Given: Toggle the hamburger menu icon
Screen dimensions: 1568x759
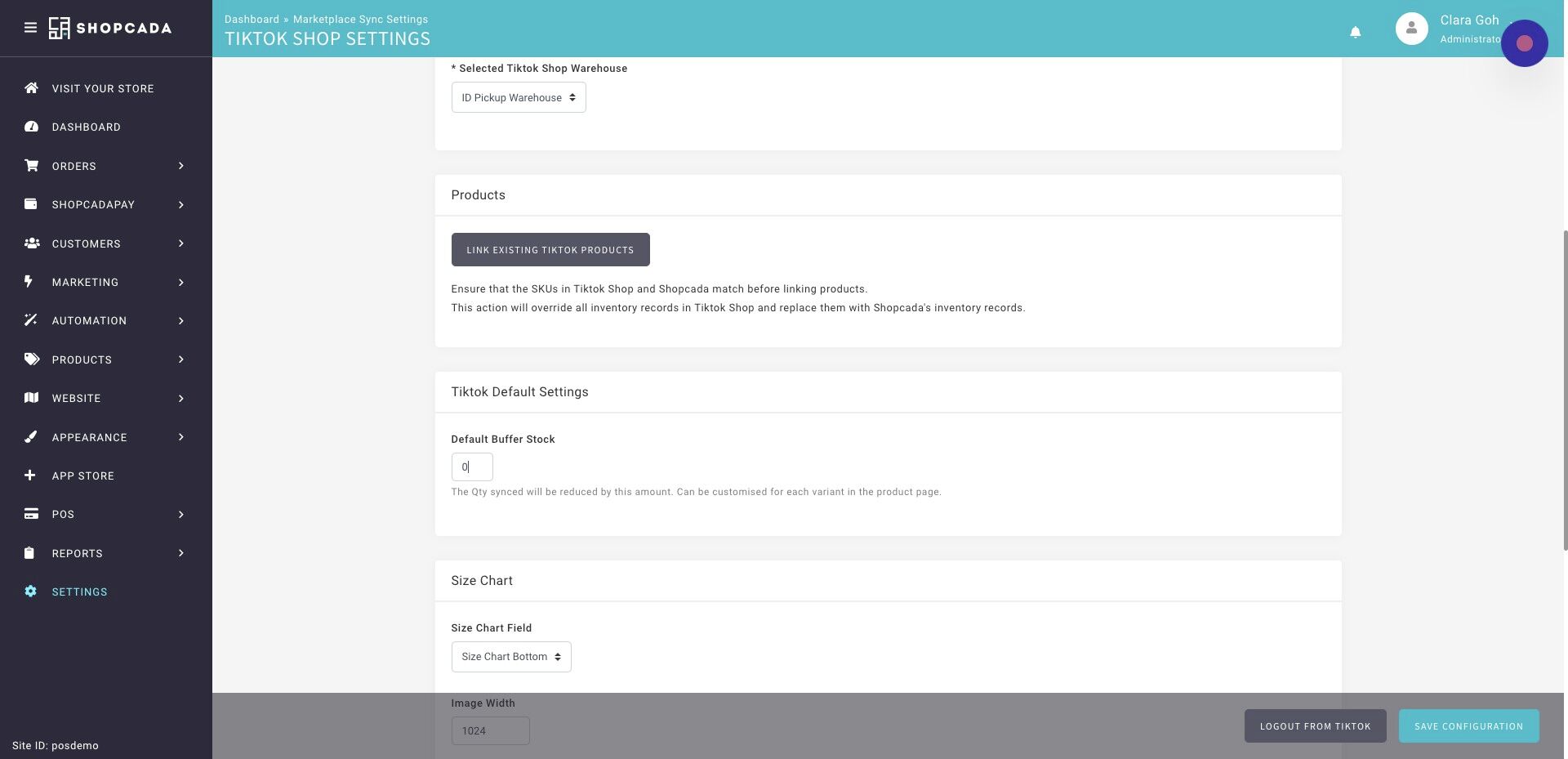Looking at the screenshot, I should coord(30,28).
